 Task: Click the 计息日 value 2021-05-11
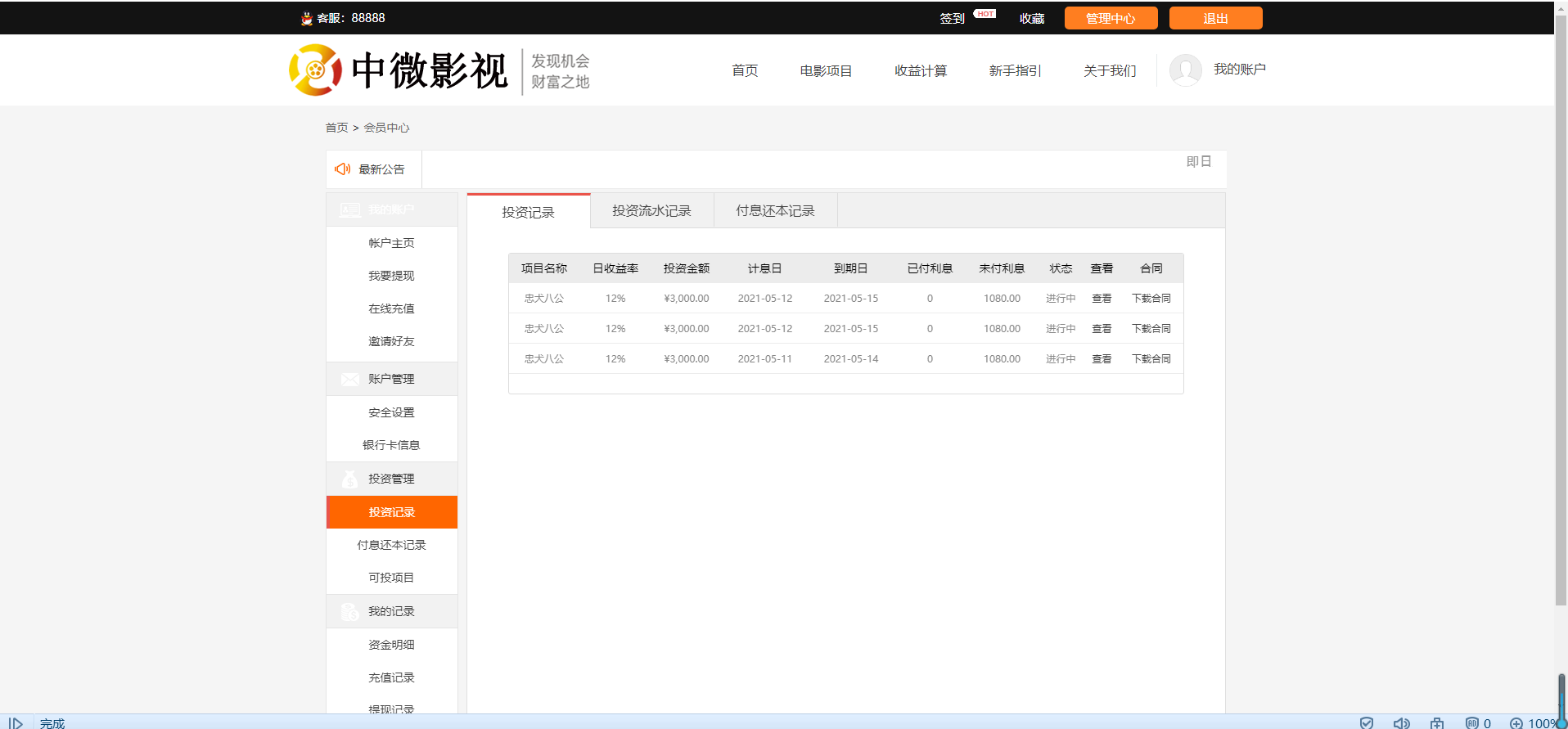click(x=765, y=359)
